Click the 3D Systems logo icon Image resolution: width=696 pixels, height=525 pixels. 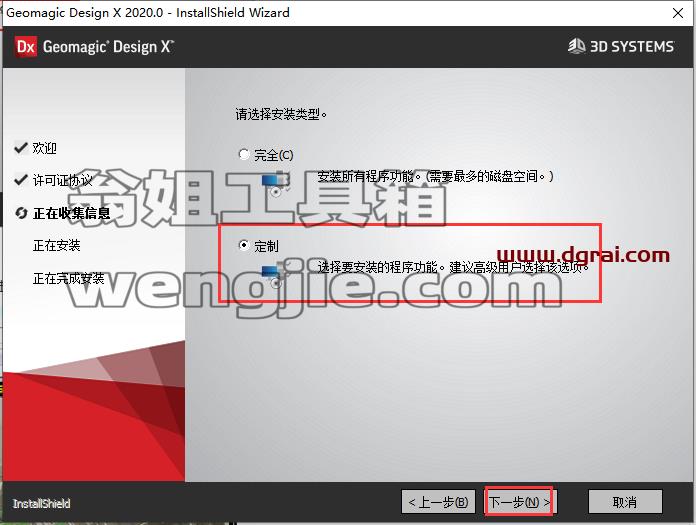(577, 46)
